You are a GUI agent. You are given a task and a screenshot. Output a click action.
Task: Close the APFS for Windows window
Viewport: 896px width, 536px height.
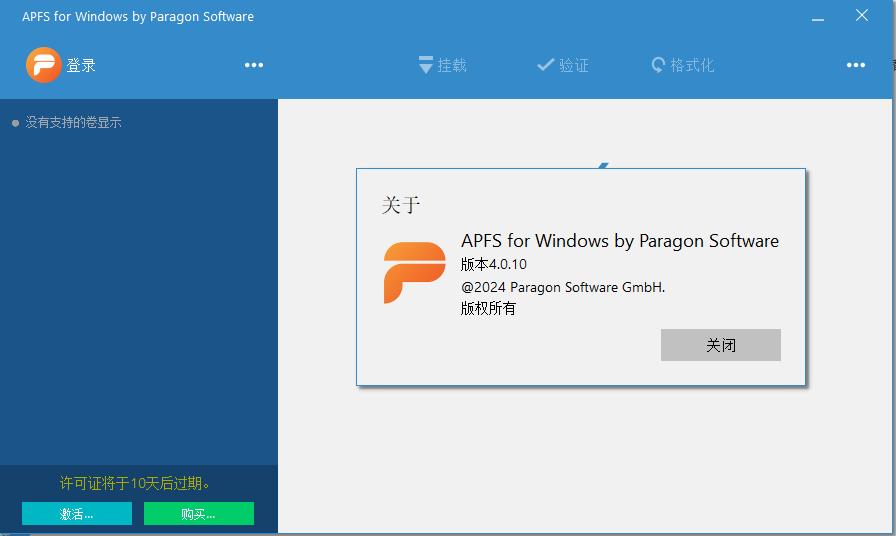[862, 15]
